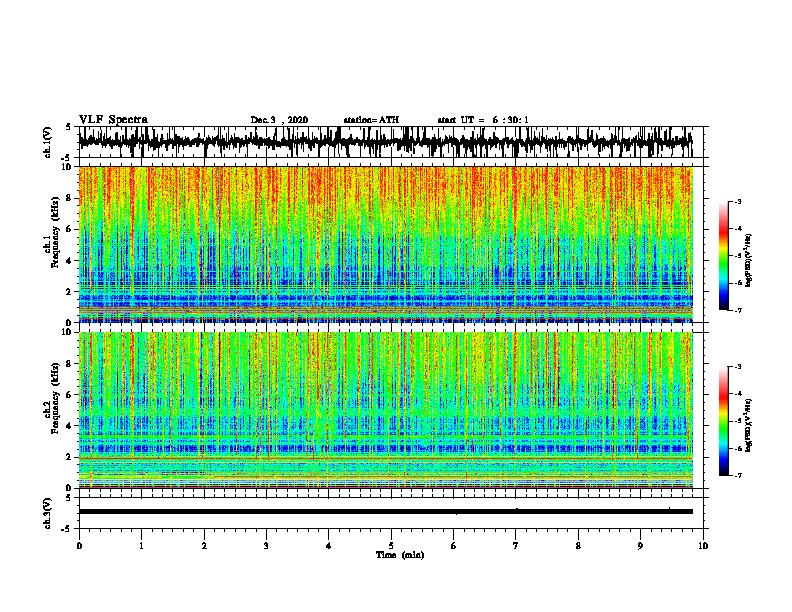Click the "10" kHz tick of ch.1 spectrogram
Viewport: 792px width, 612px height.
click(x=68, y=167)
